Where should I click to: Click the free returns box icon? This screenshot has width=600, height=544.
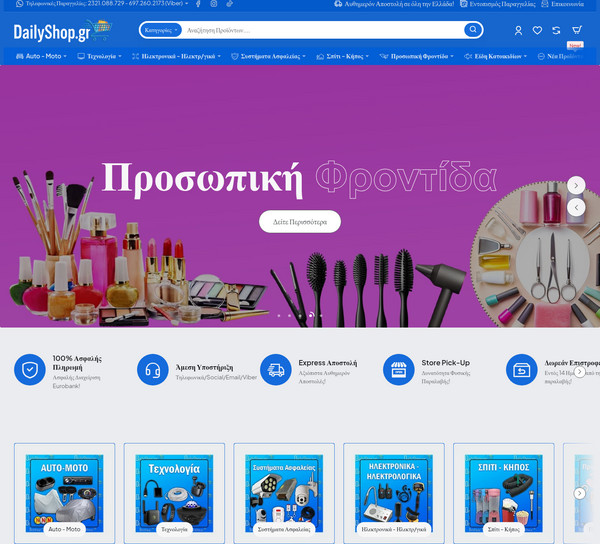tap(522, 370)
